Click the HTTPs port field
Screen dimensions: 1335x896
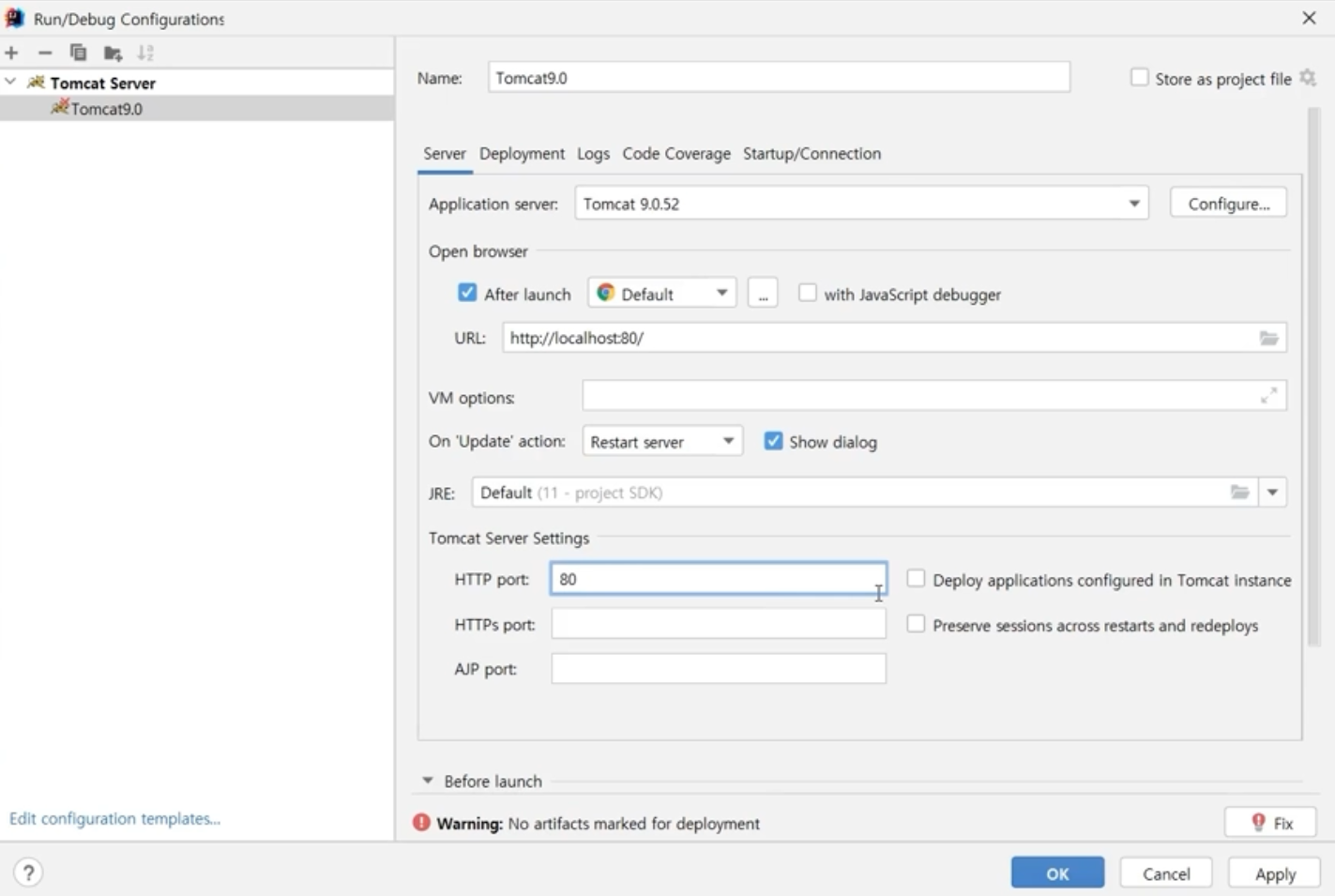[719, 624]
